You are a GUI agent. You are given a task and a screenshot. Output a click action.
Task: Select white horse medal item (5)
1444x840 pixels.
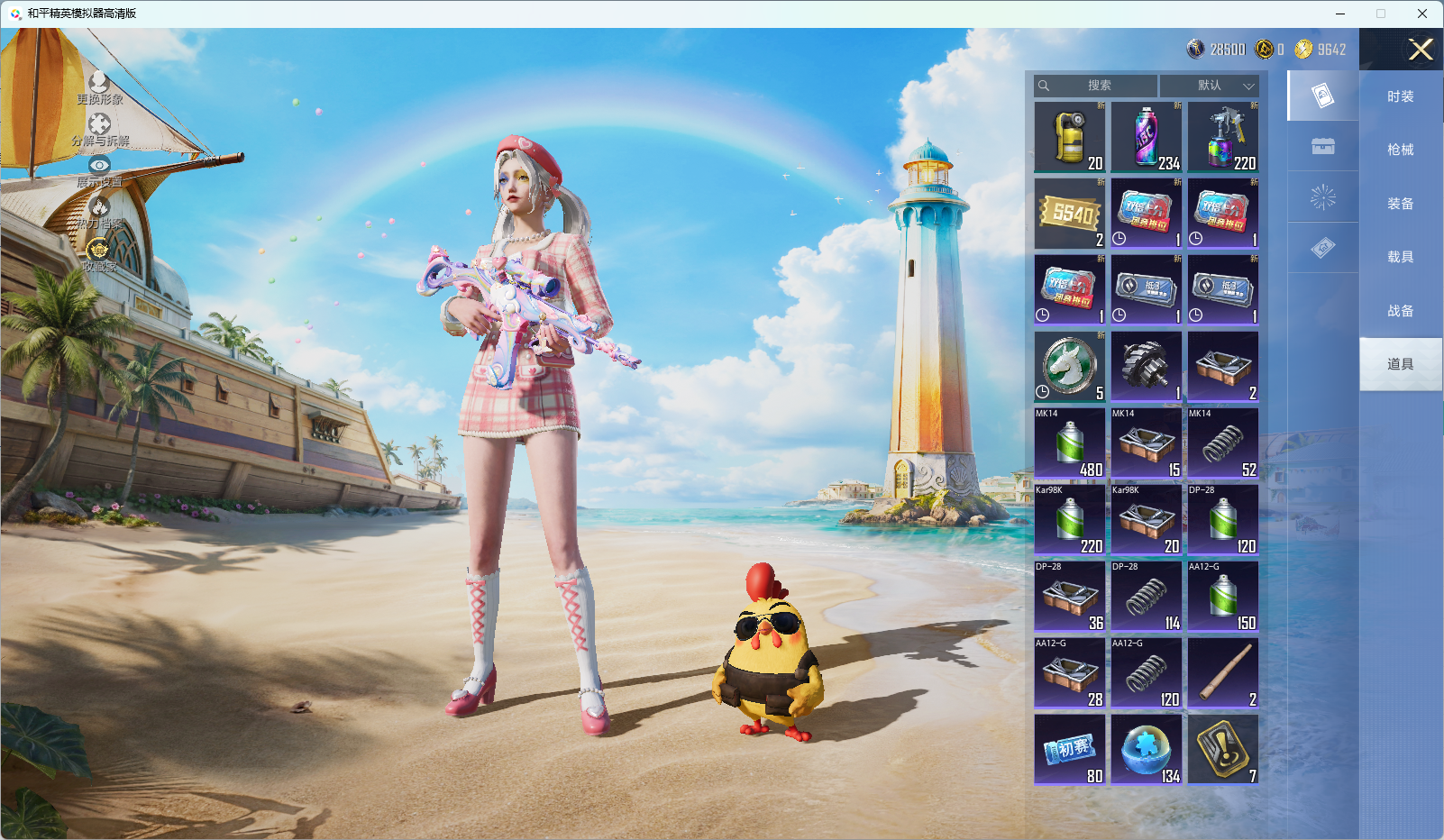click(x=1070, y=367)
